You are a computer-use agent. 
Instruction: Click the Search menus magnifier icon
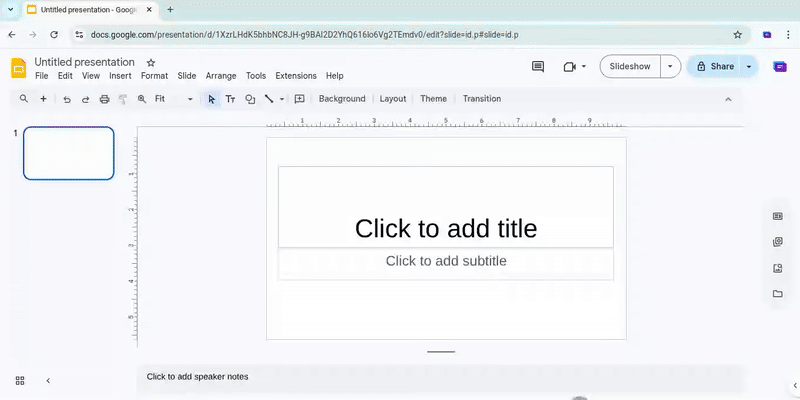pos(24,99)
